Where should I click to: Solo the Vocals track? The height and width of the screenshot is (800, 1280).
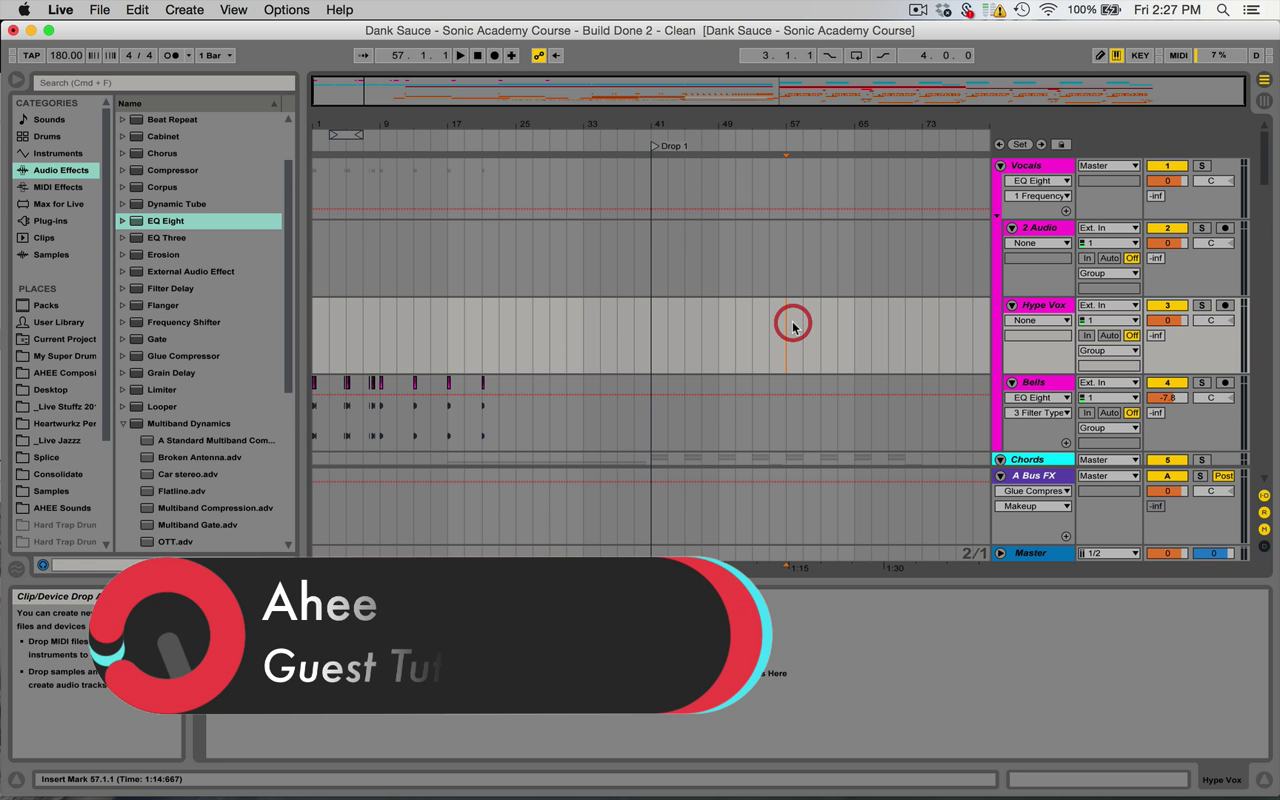coord(1202,166)
